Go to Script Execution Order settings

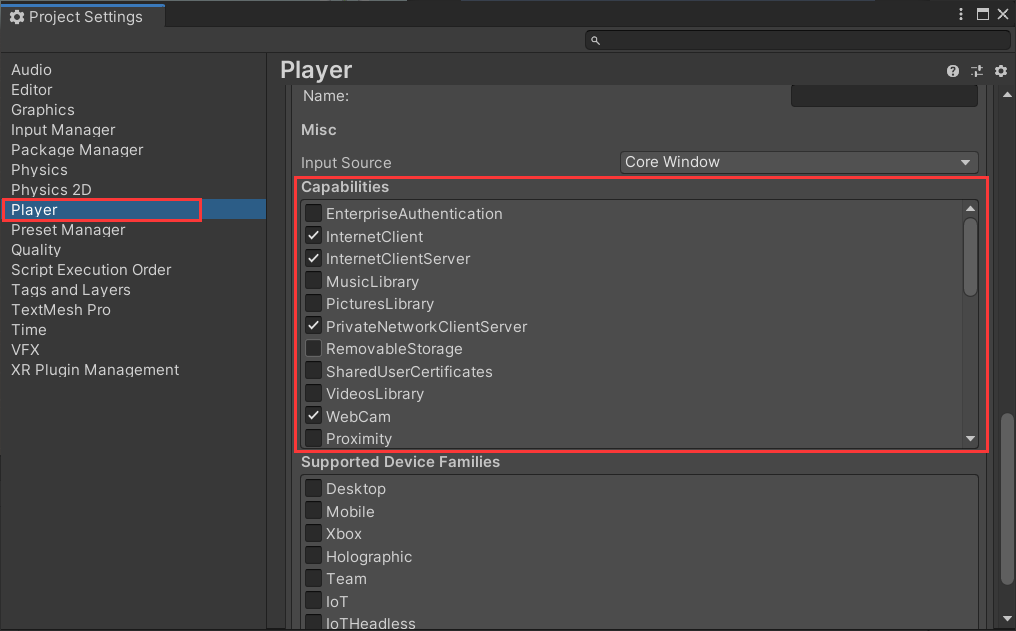(x=91, y=270)
